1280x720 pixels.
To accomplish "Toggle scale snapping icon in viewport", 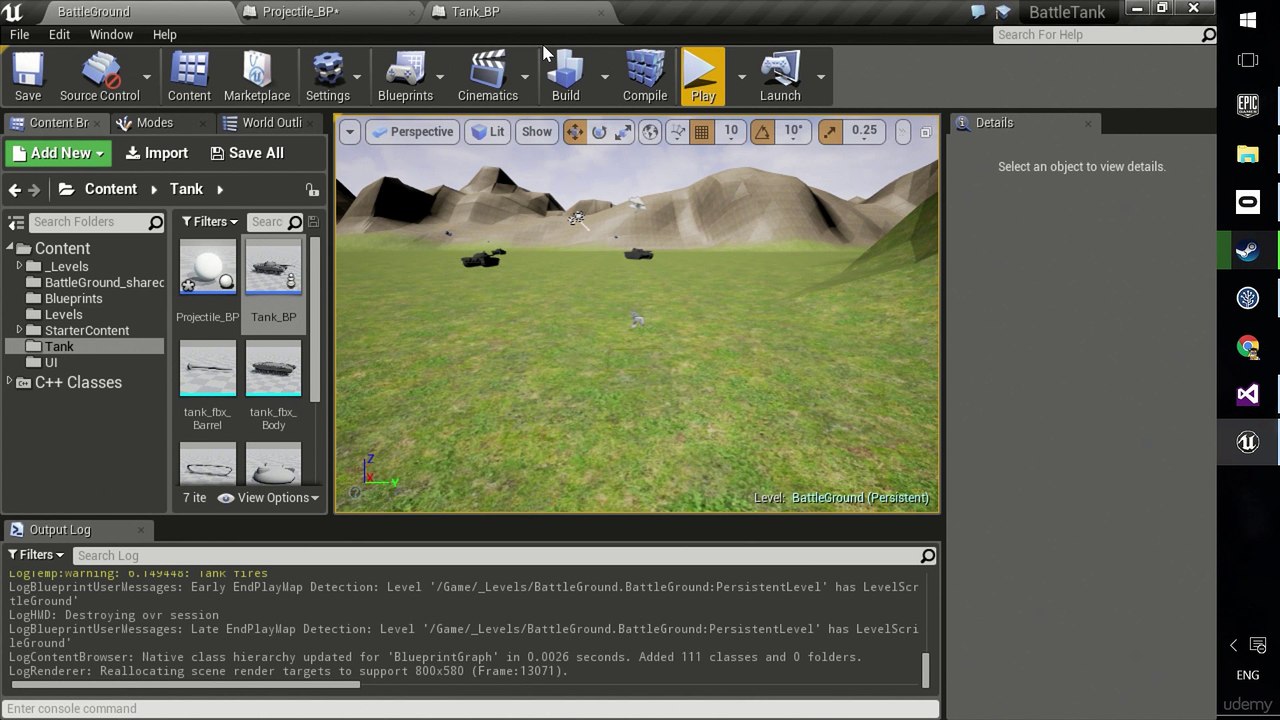I will 830,132.
